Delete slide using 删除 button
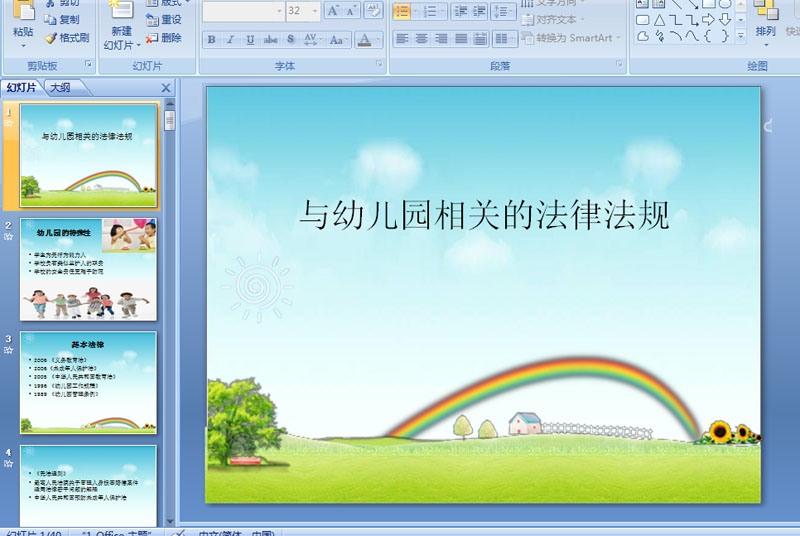The height and width of the screenshot is (536, 800). [x=164, y=38]
